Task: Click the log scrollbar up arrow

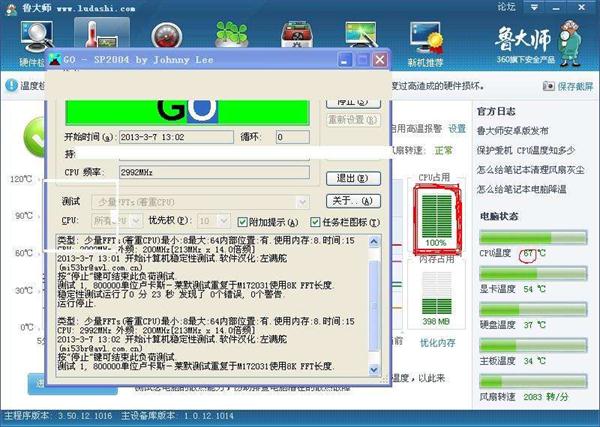Action: 374,241
